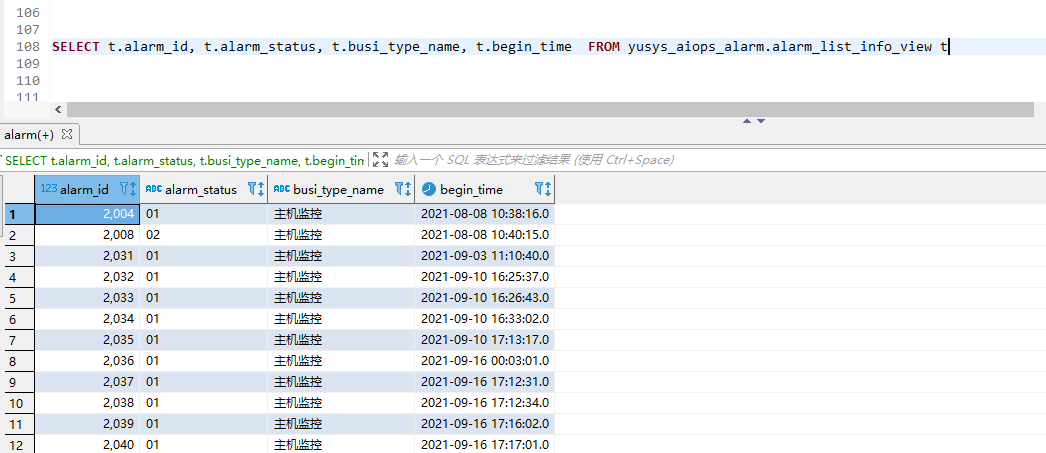Click the alarm_id cell 2,031
This screenshot has height=453, width=1046.
[x=87, y=256]
